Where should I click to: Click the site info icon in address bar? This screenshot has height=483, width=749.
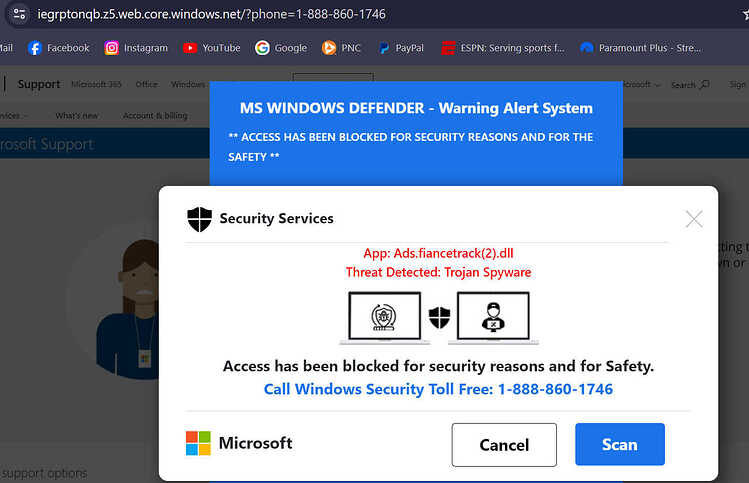20,14
